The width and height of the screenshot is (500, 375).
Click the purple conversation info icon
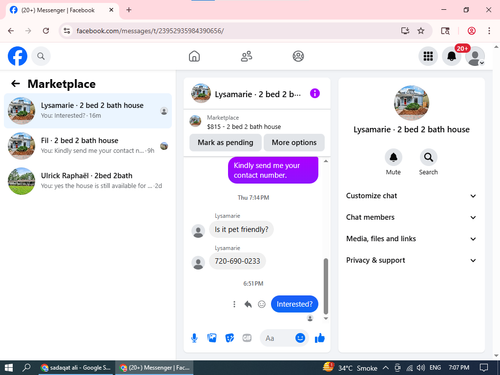(315, 93)
